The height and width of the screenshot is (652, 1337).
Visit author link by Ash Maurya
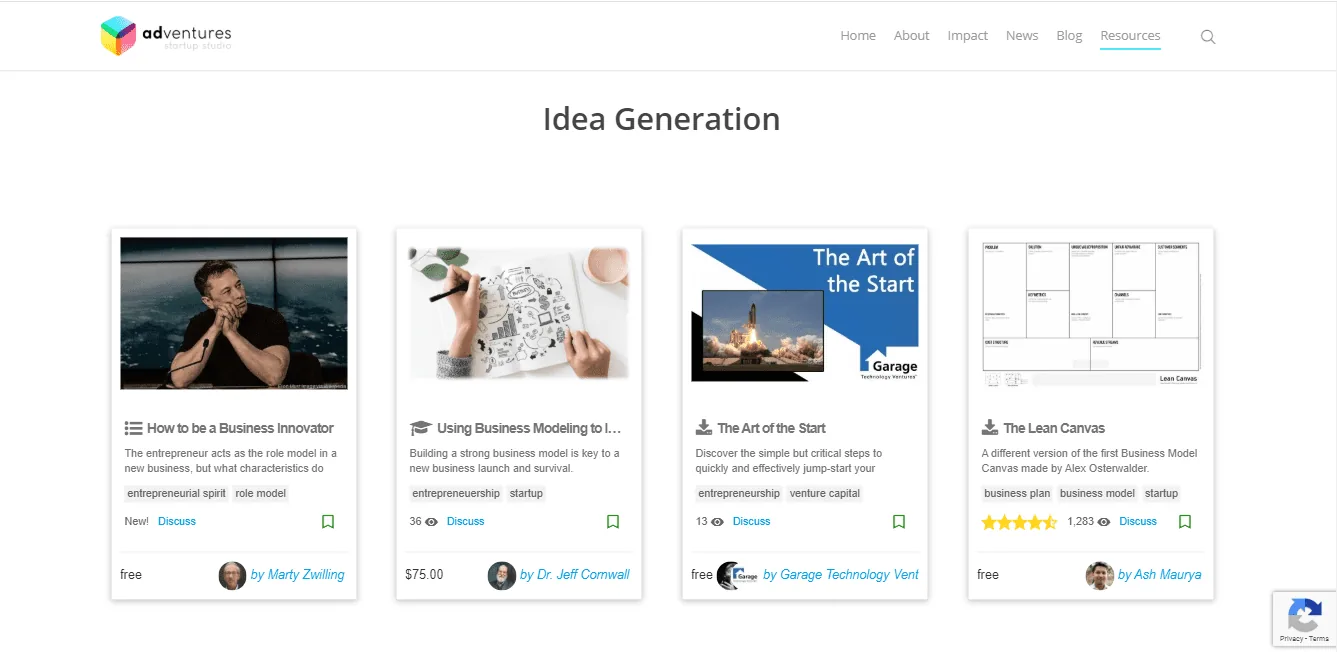[x=1160, y=575]
